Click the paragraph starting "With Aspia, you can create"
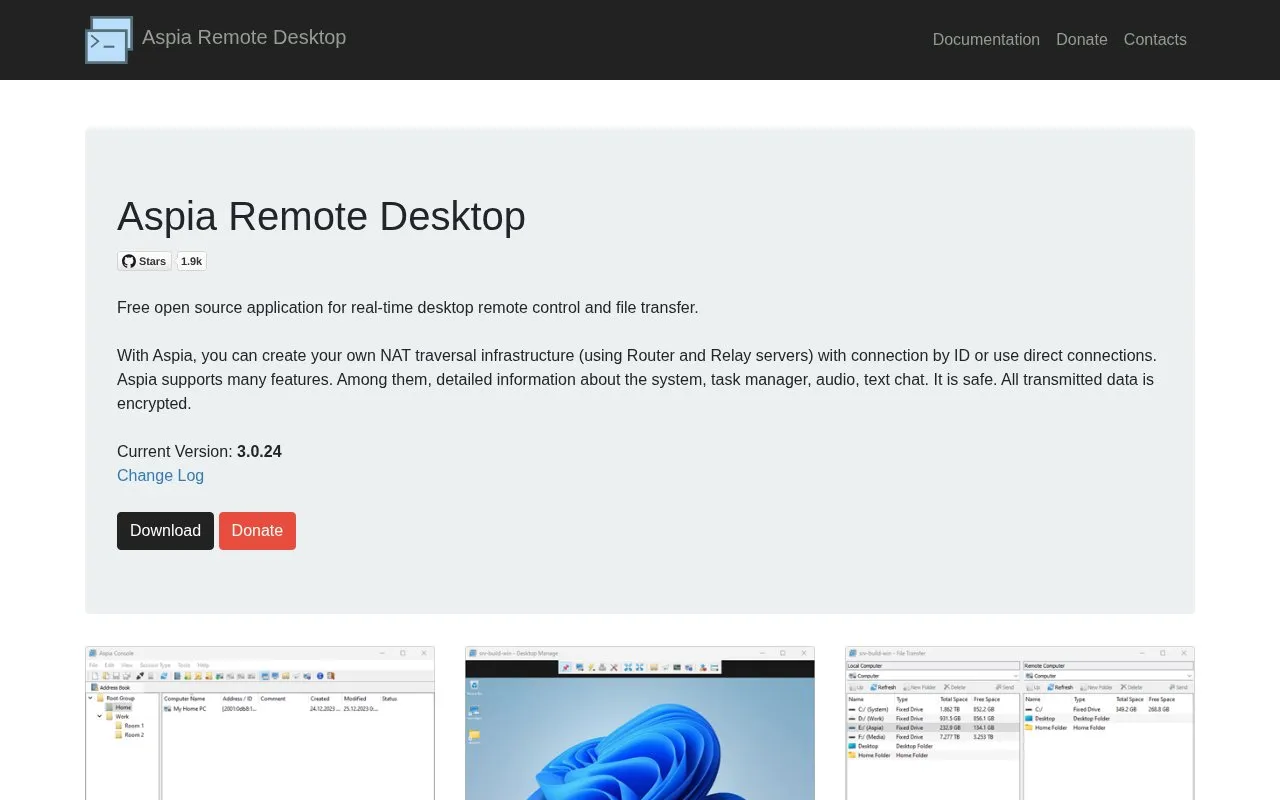The image size is (1280, 800). pos(637,379)
